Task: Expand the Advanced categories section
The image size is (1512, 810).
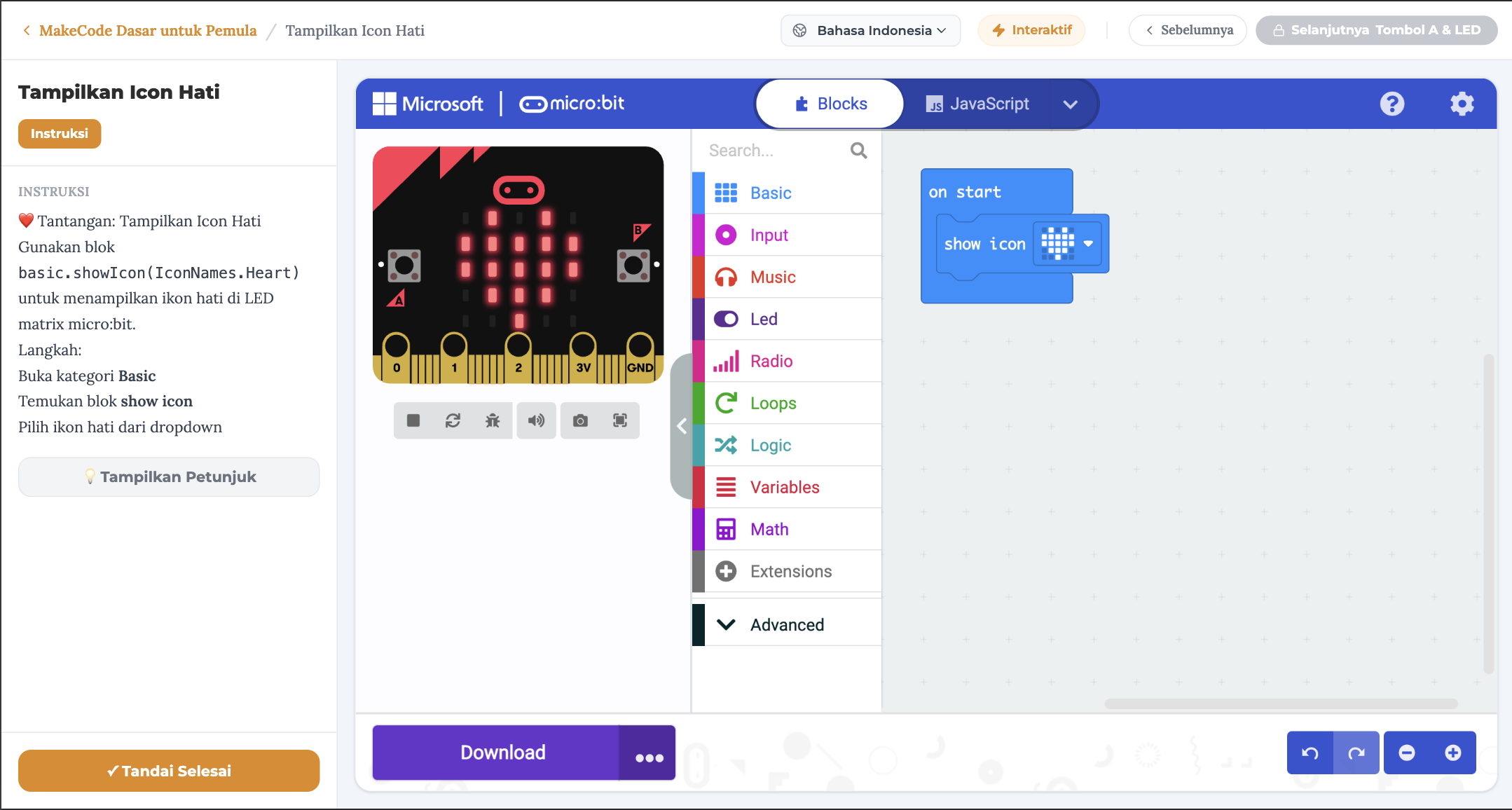Action: click(x=786, y=624)
